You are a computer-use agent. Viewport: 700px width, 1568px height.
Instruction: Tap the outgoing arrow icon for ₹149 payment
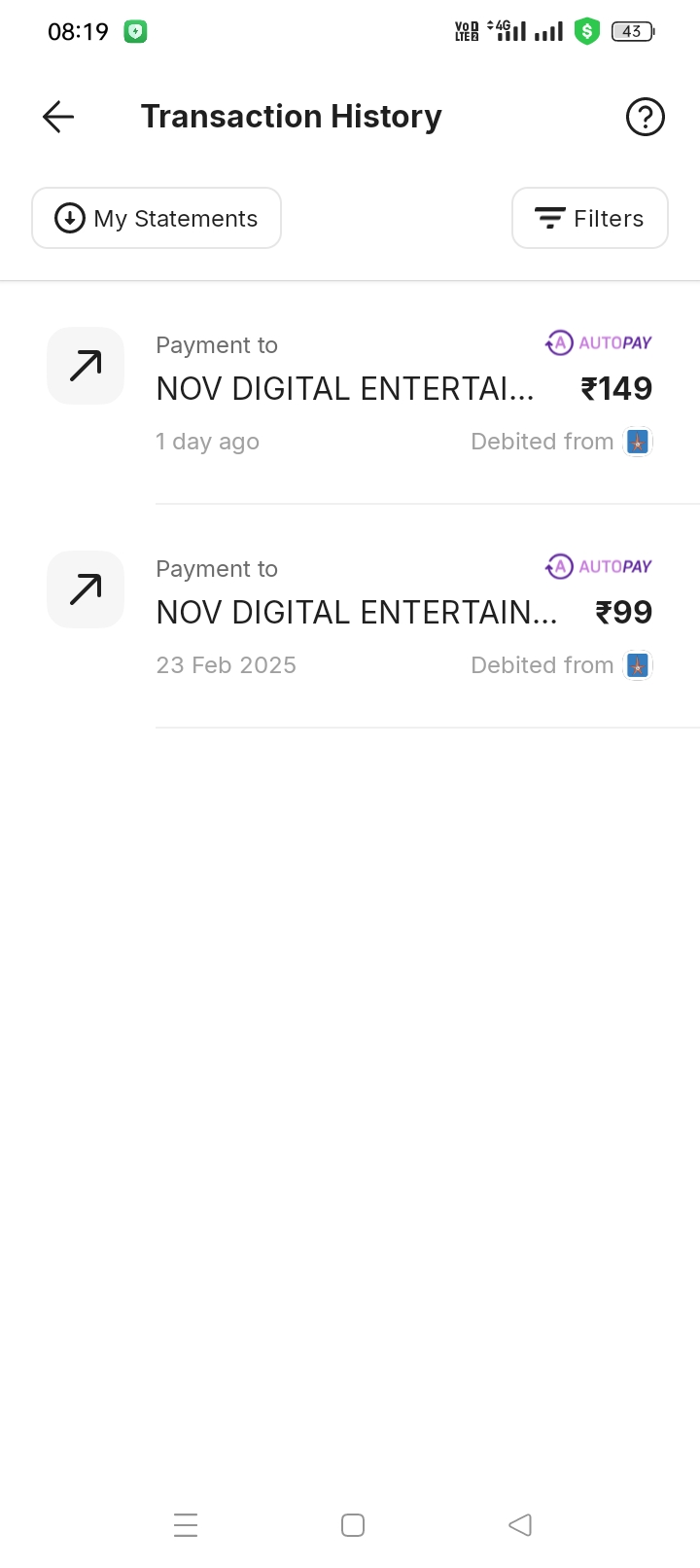click(86, 366)
